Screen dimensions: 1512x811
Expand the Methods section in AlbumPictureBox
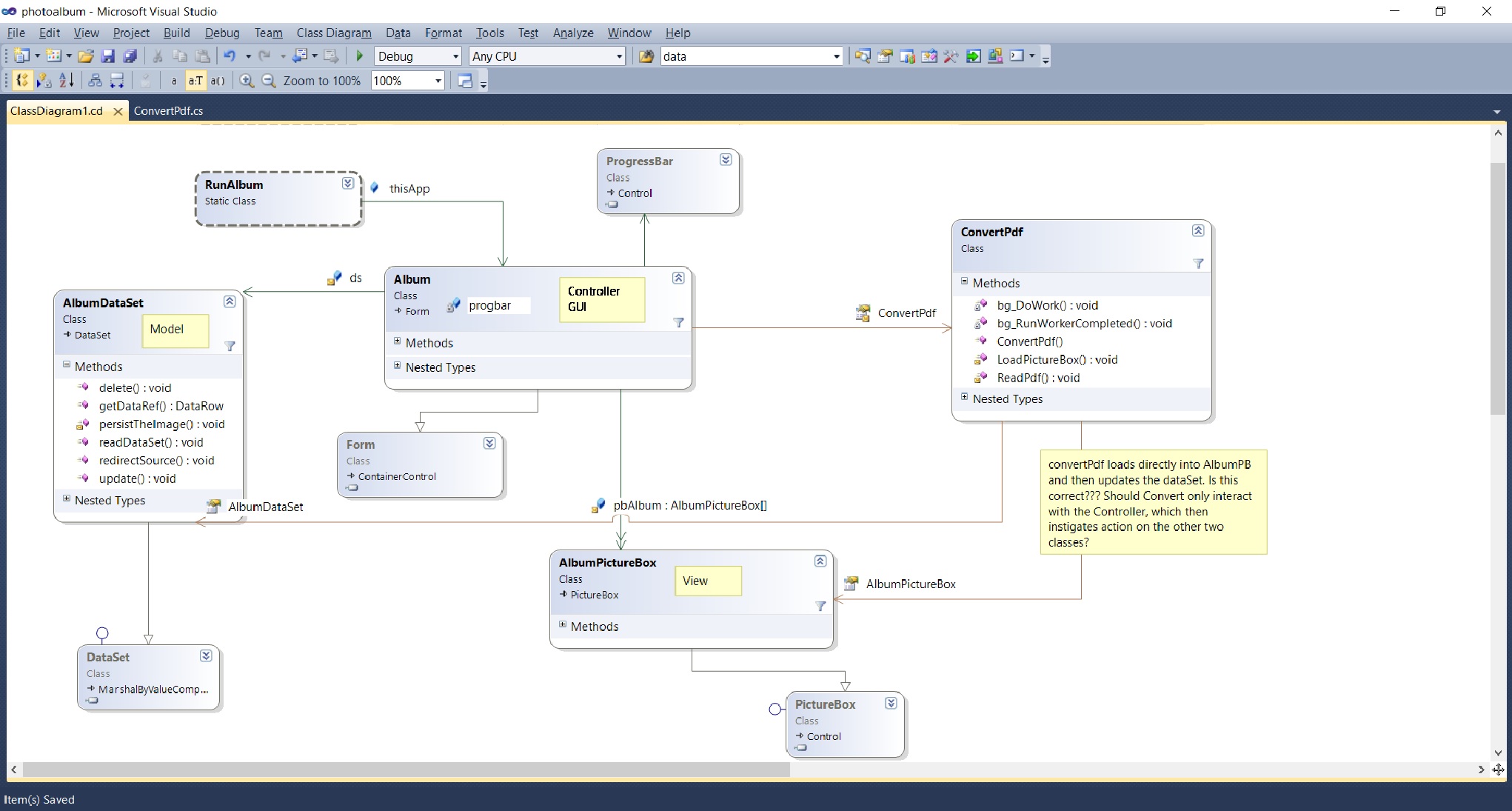click(x=563, y=625)
